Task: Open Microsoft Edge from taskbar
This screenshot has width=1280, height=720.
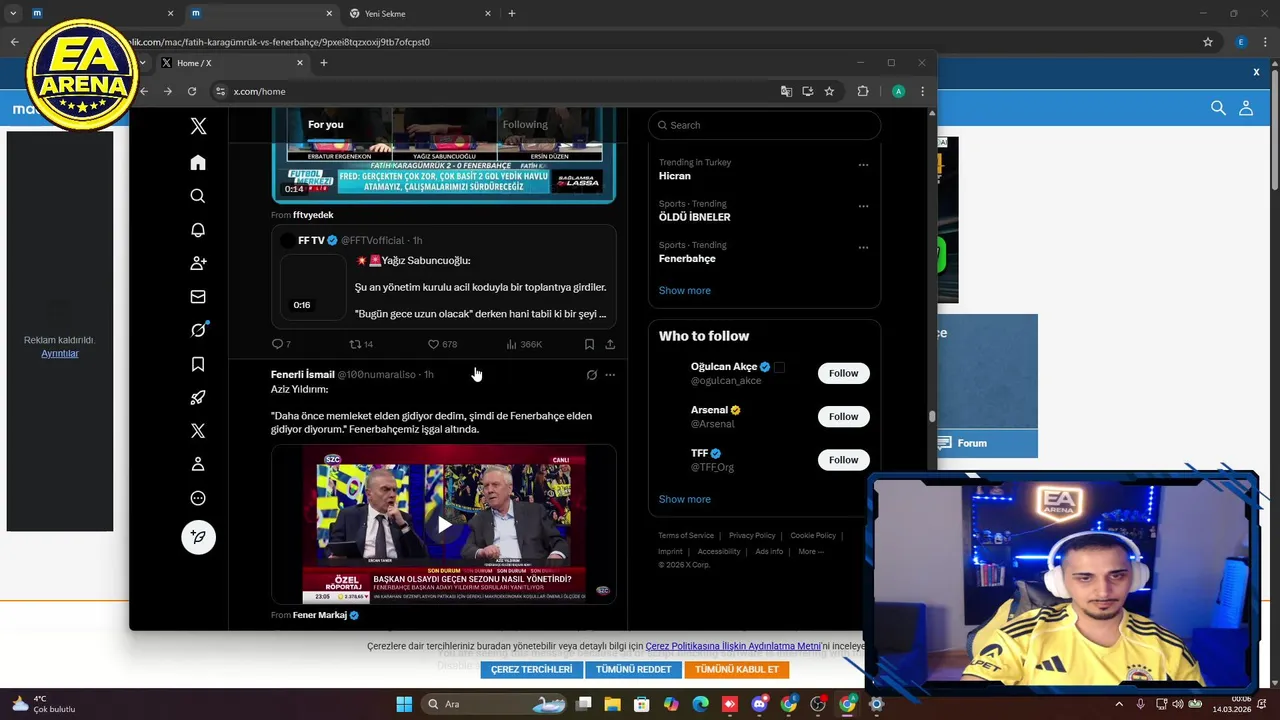Action: [x=701, y=704]
